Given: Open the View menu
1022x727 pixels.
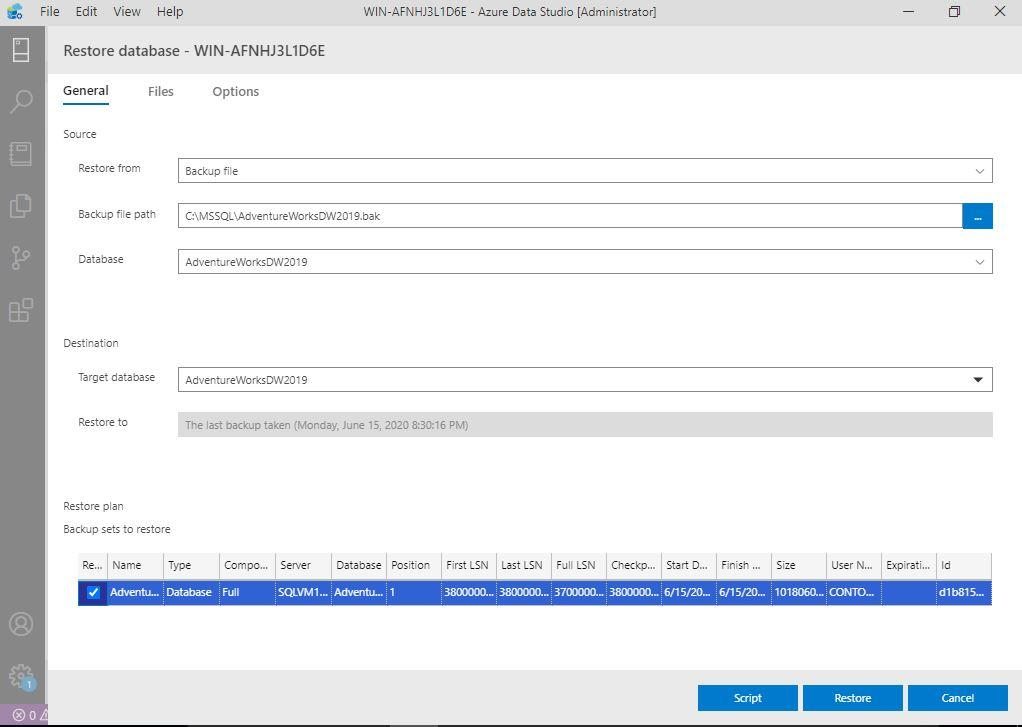Looking at the screenshot, I should pyautogui.click(x=126, y=12).
